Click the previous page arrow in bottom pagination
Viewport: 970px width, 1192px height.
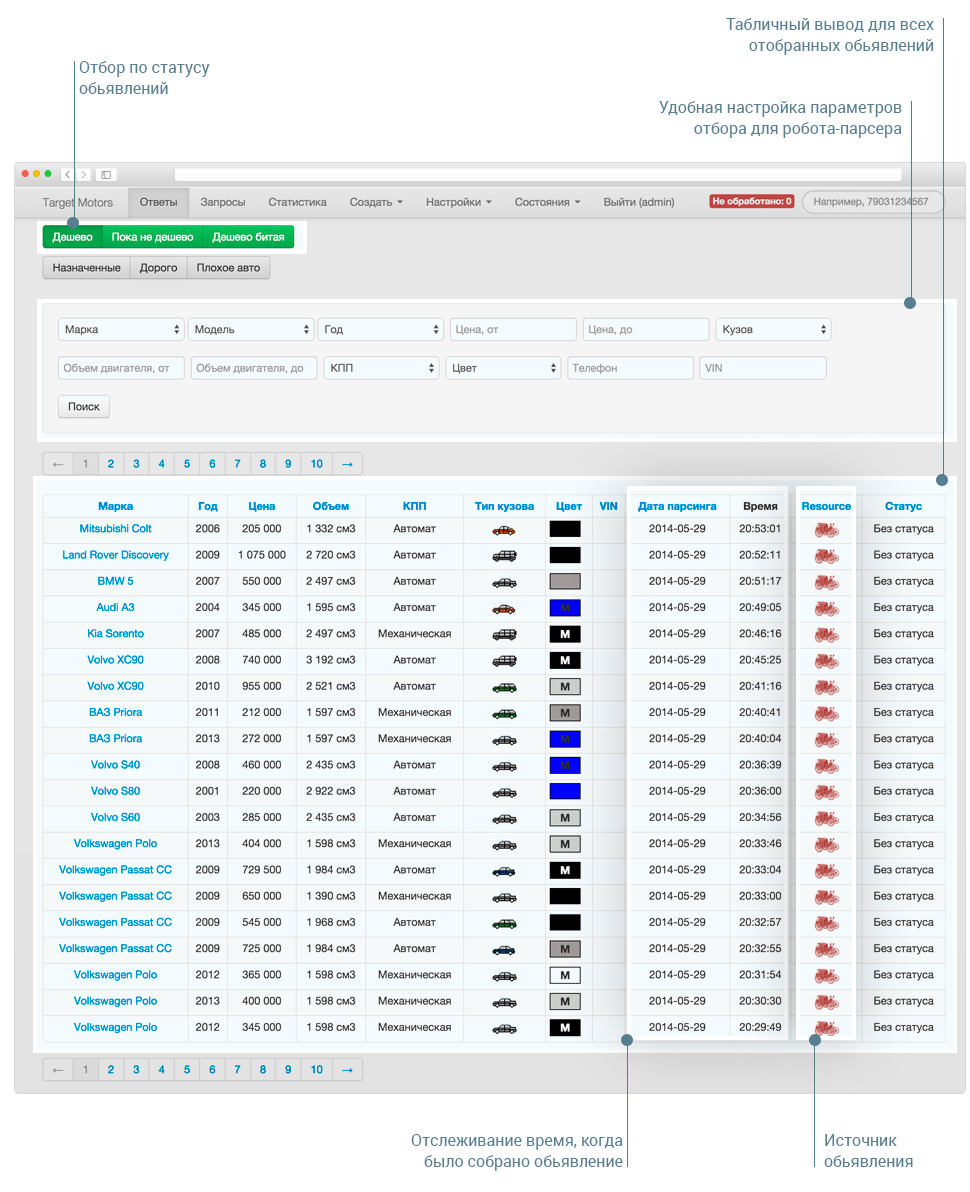58,1070
